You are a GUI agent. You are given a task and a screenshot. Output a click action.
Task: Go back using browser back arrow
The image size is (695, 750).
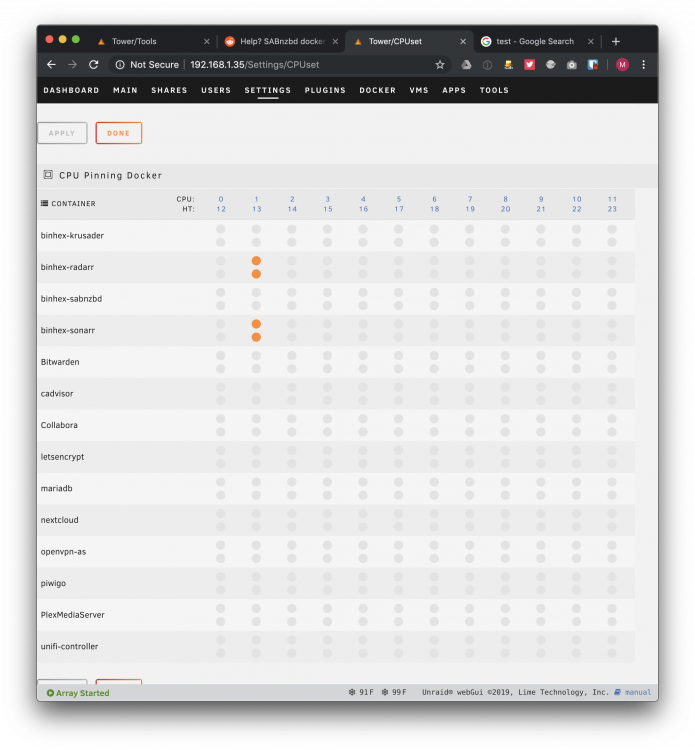point(51,65)
